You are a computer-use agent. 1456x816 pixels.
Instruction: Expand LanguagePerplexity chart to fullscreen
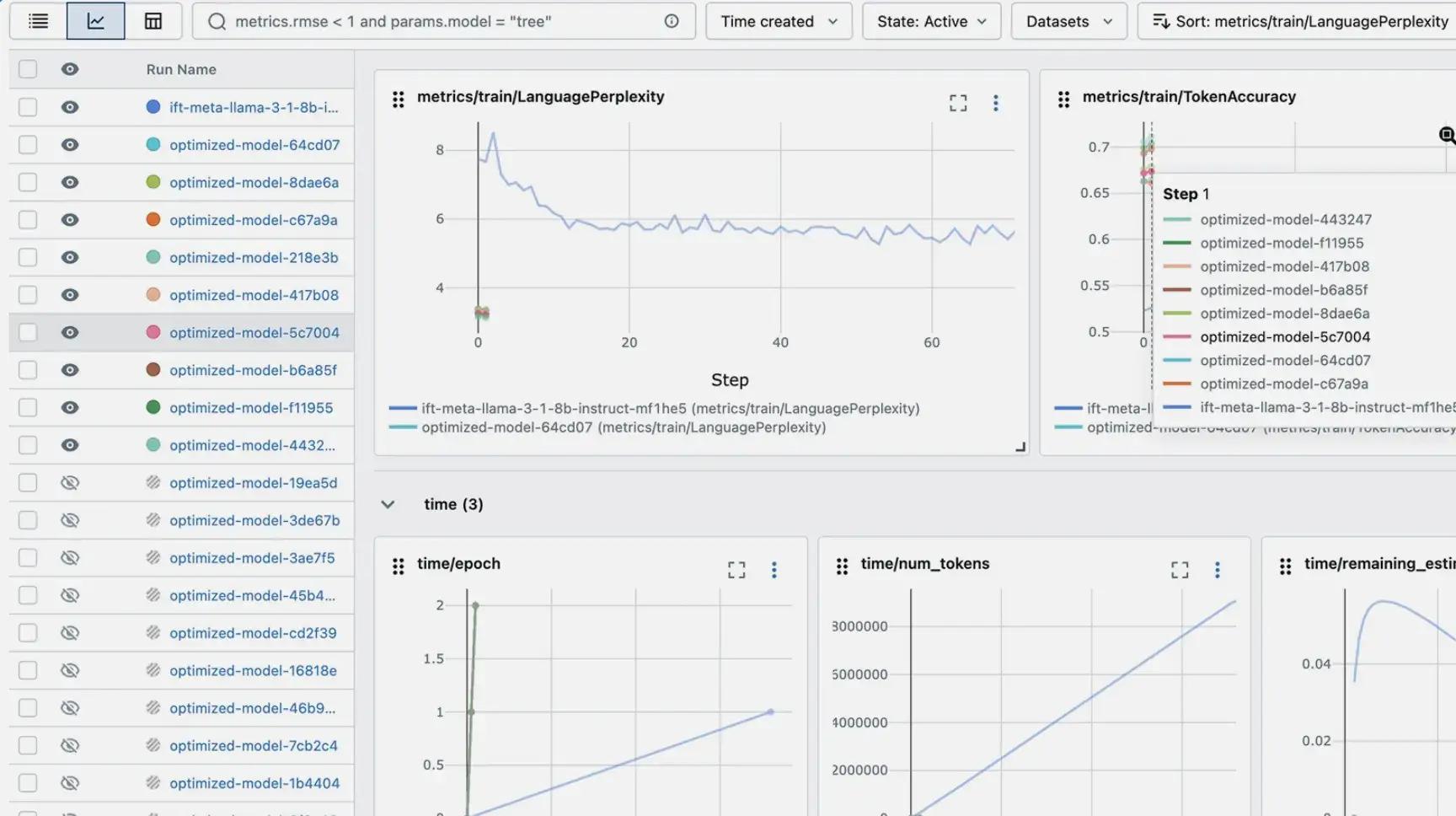[958, 103]
